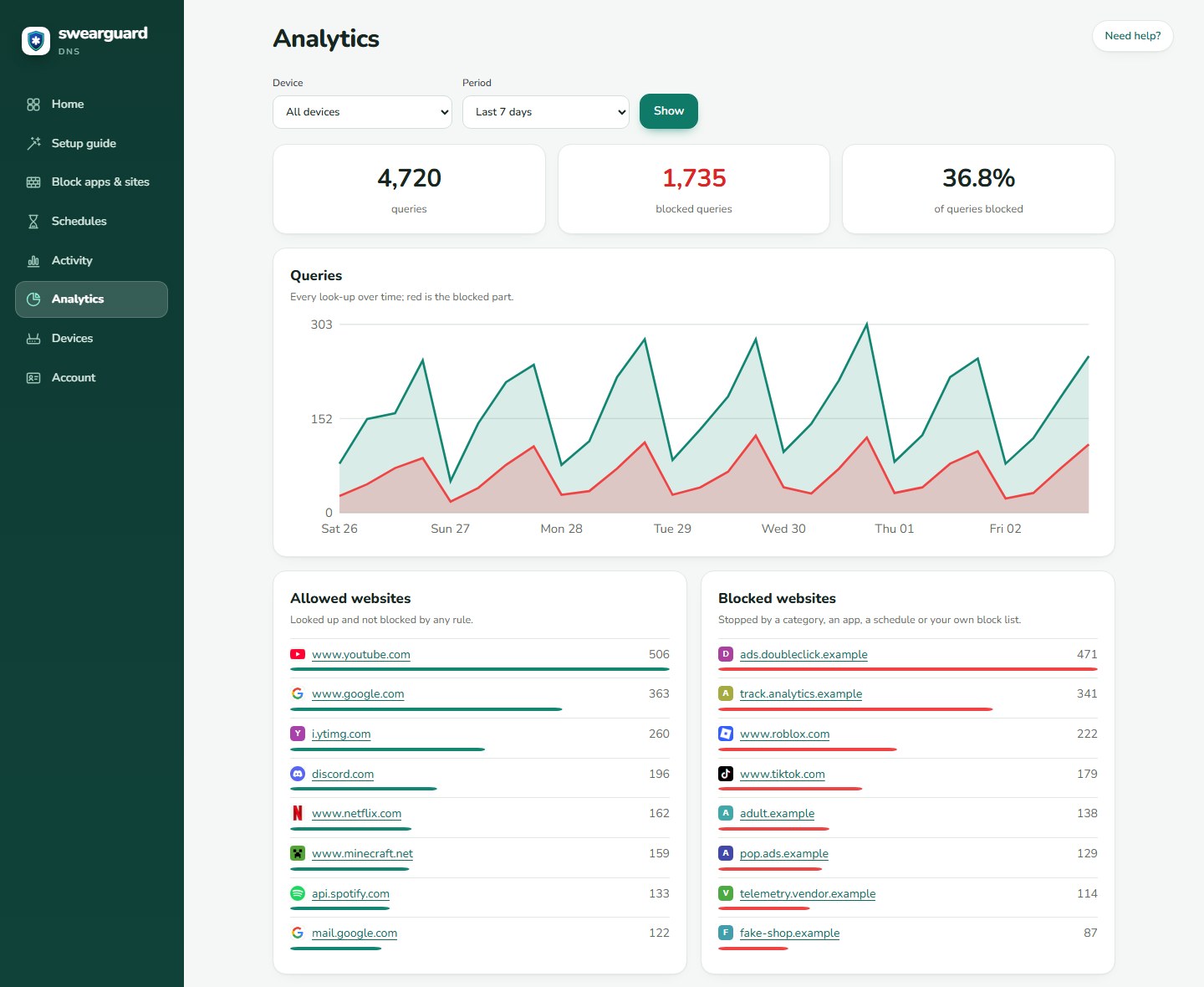Click the Minecraft favicon in Allowed websites

[298, 853]
